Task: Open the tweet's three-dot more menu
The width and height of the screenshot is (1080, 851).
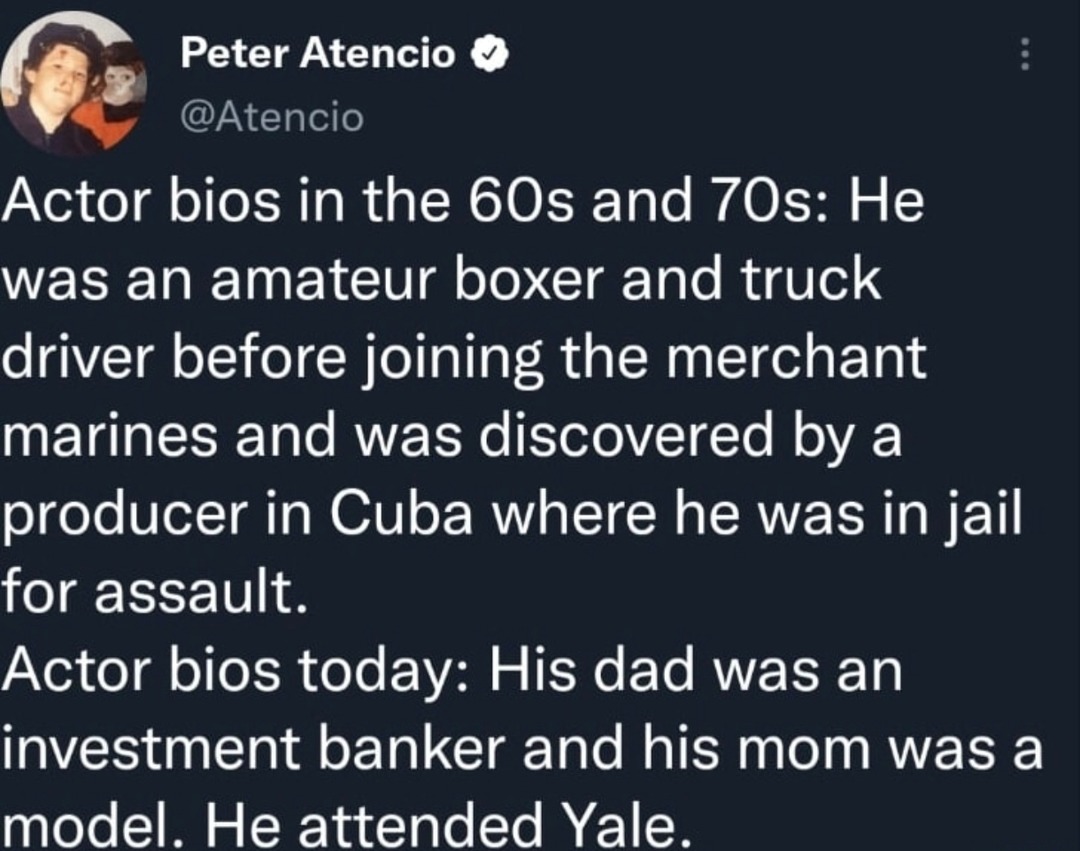Action: pyautogui.click(x=1024, y=54)
